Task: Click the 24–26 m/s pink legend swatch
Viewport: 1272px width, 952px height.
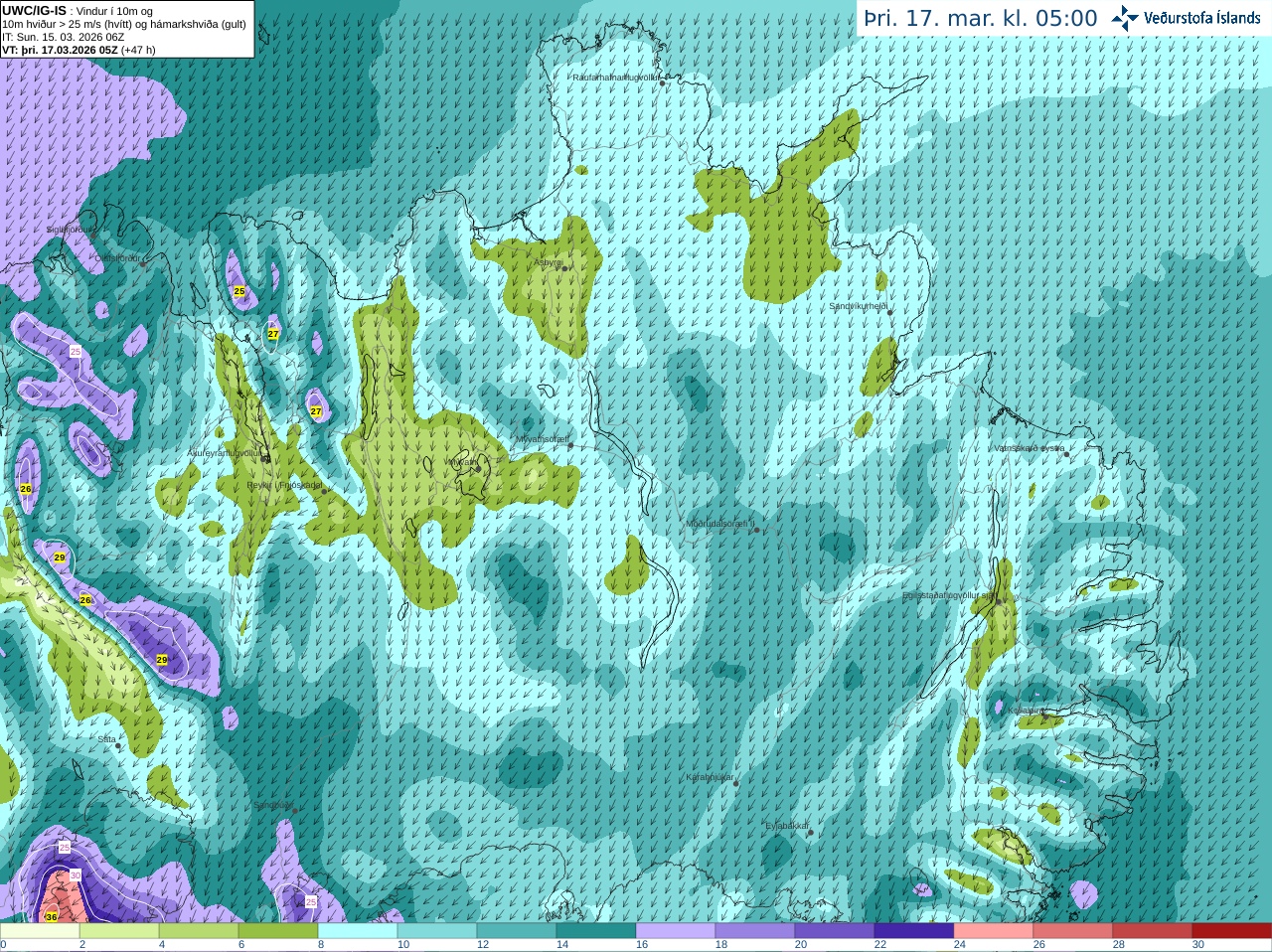Action: click(x=994, y=931)
